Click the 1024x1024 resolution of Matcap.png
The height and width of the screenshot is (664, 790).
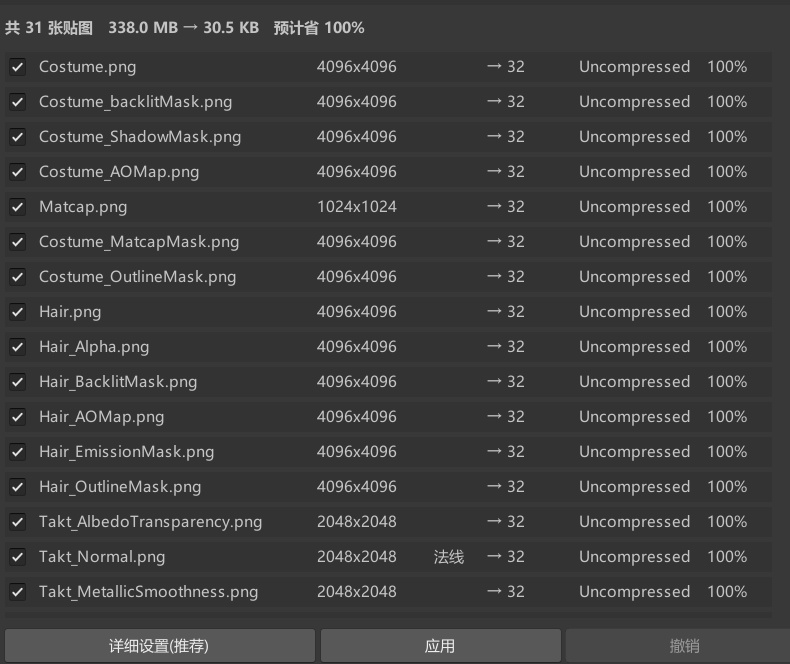[357, 207]
